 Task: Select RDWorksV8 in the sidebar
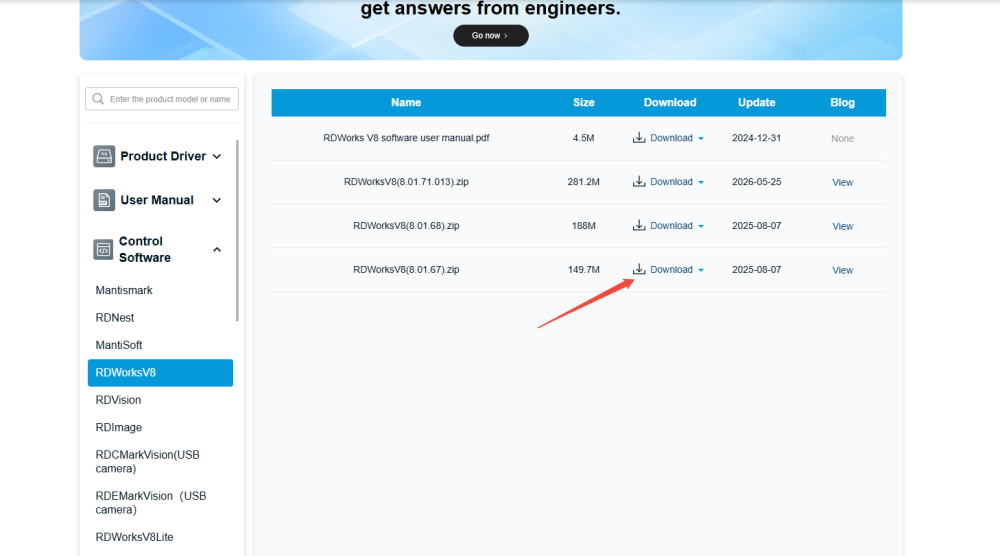pyautogui.click(x=160, y=372)
